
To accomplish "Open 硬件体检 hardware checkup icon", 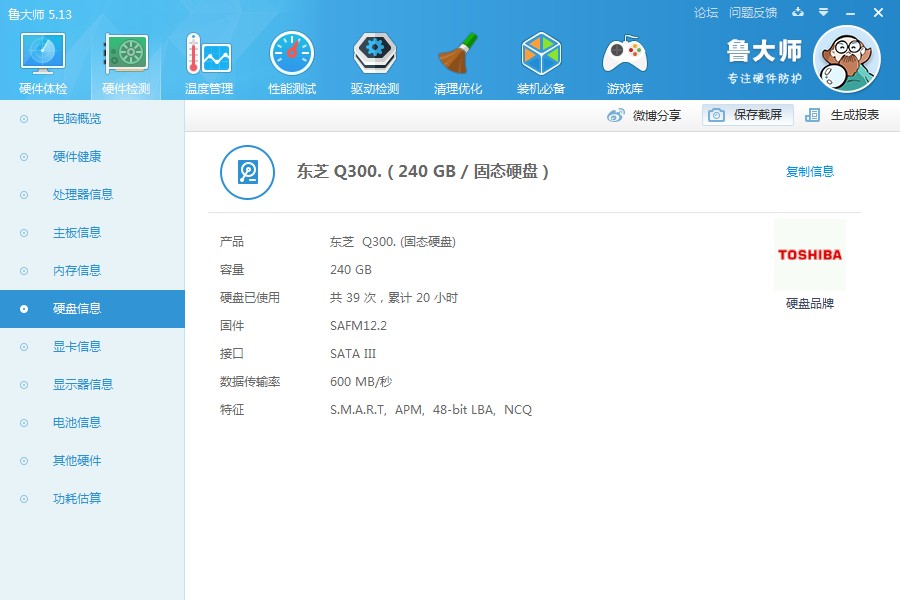I will [x=43, y=63].
